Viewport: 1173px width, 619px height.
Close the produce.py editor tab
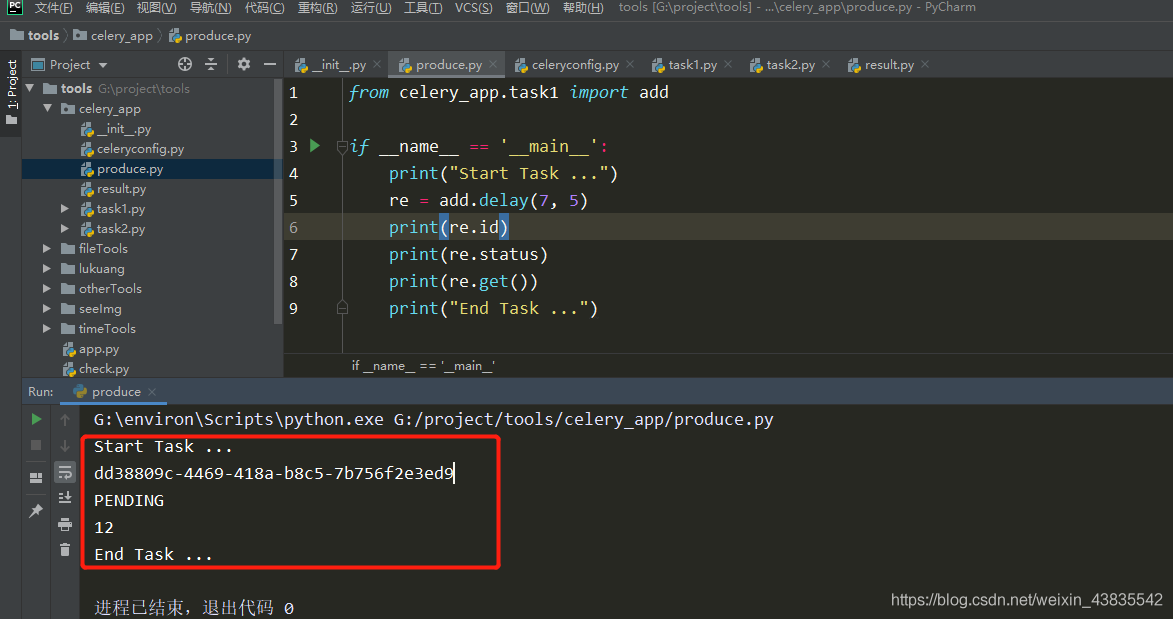(x=493, y=64)
